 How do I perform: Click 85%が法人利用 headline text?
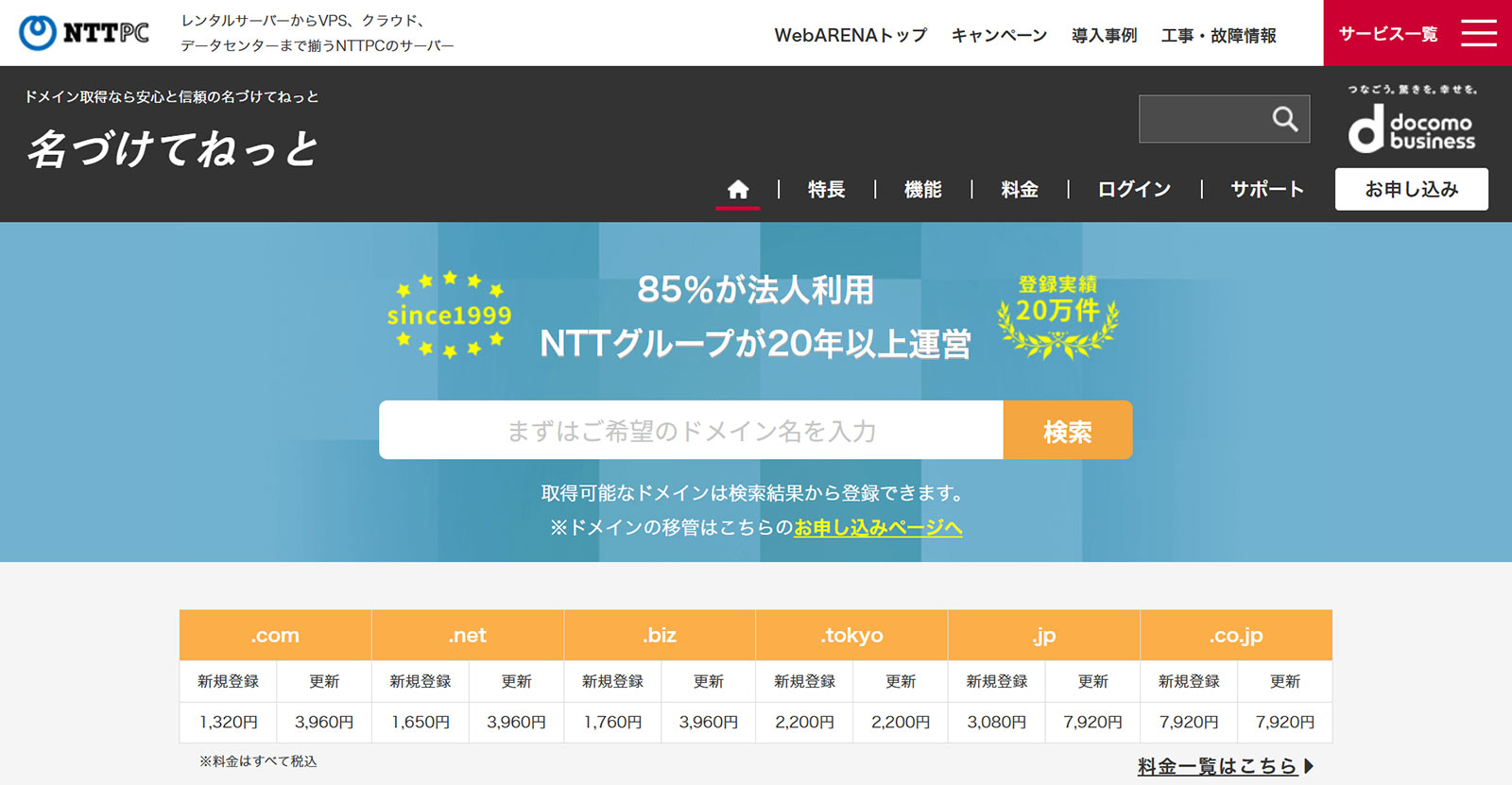pos(755,290)
